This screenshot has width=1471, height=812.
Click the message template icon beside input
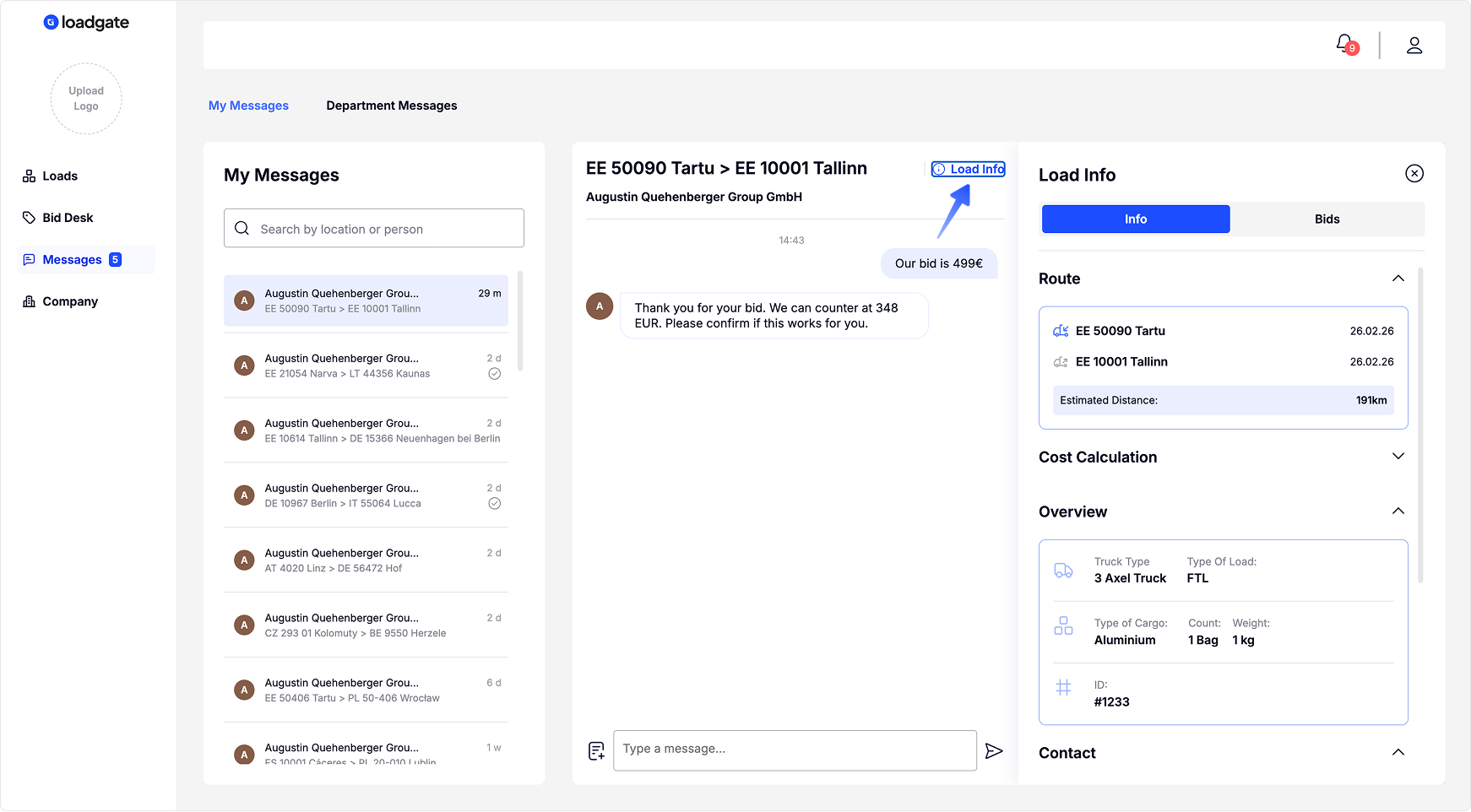[596, 750]
